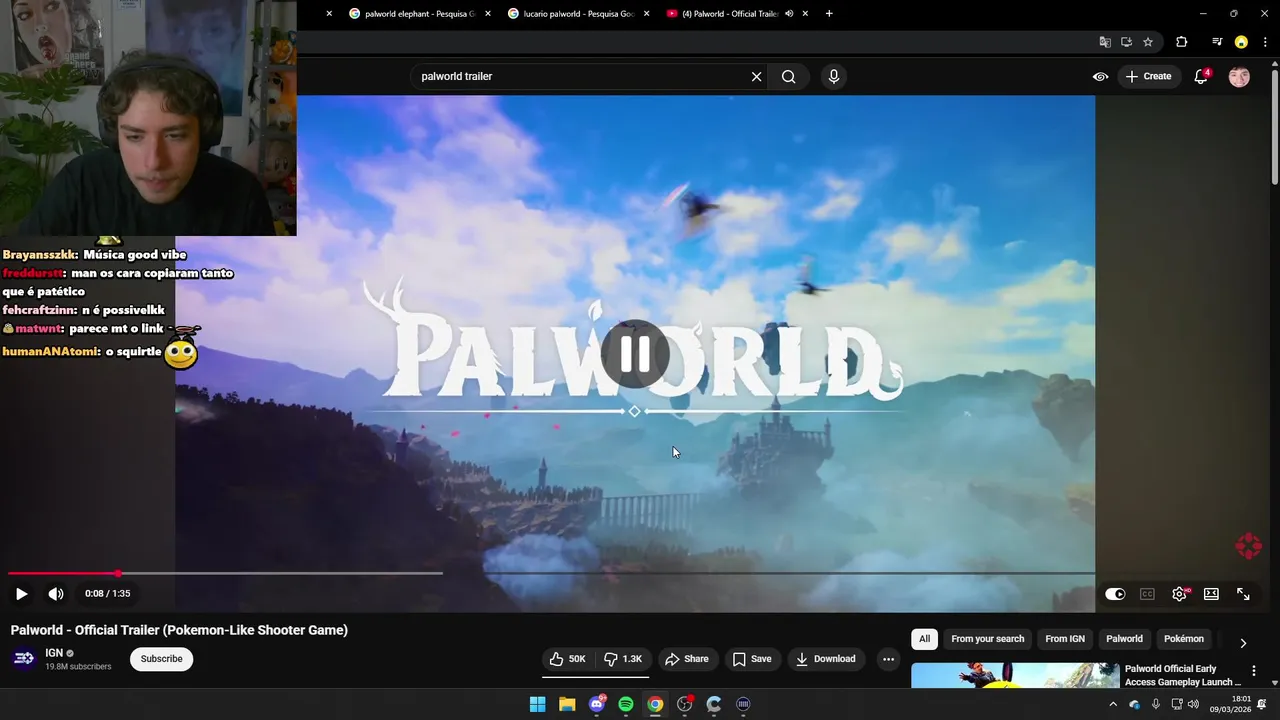
Task: Click the red IGN watermark logo on the video
Action: coord(1248,546)
